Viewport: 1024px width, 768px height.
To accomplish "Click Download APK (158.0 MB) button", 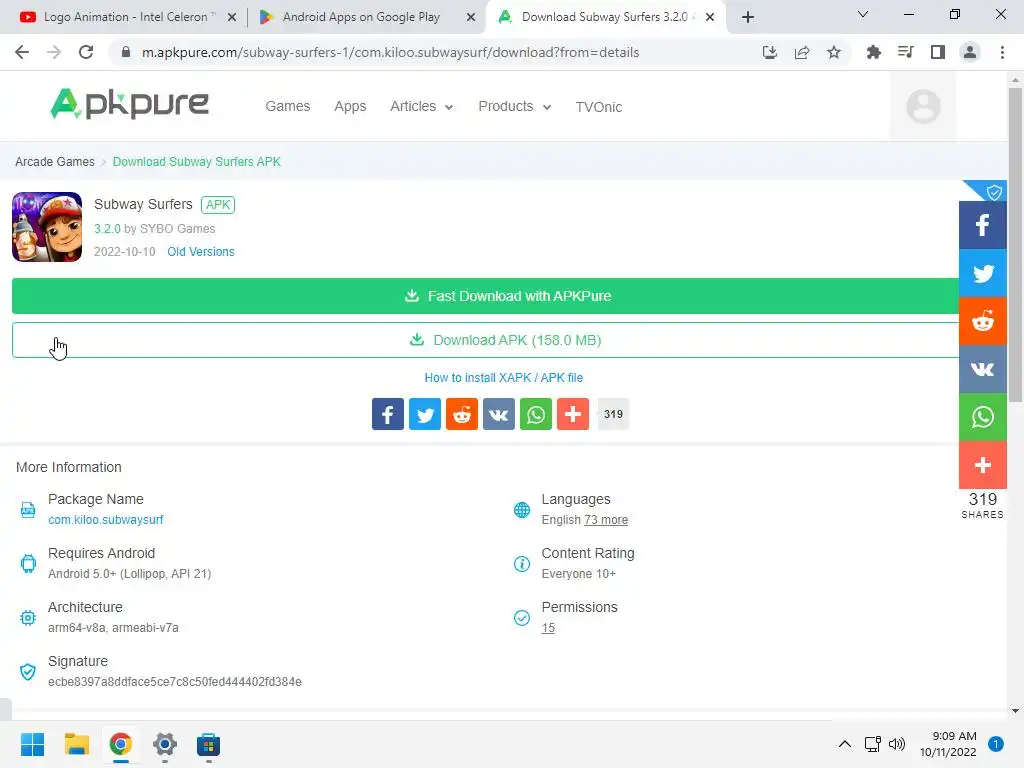I will click(485, 340).
